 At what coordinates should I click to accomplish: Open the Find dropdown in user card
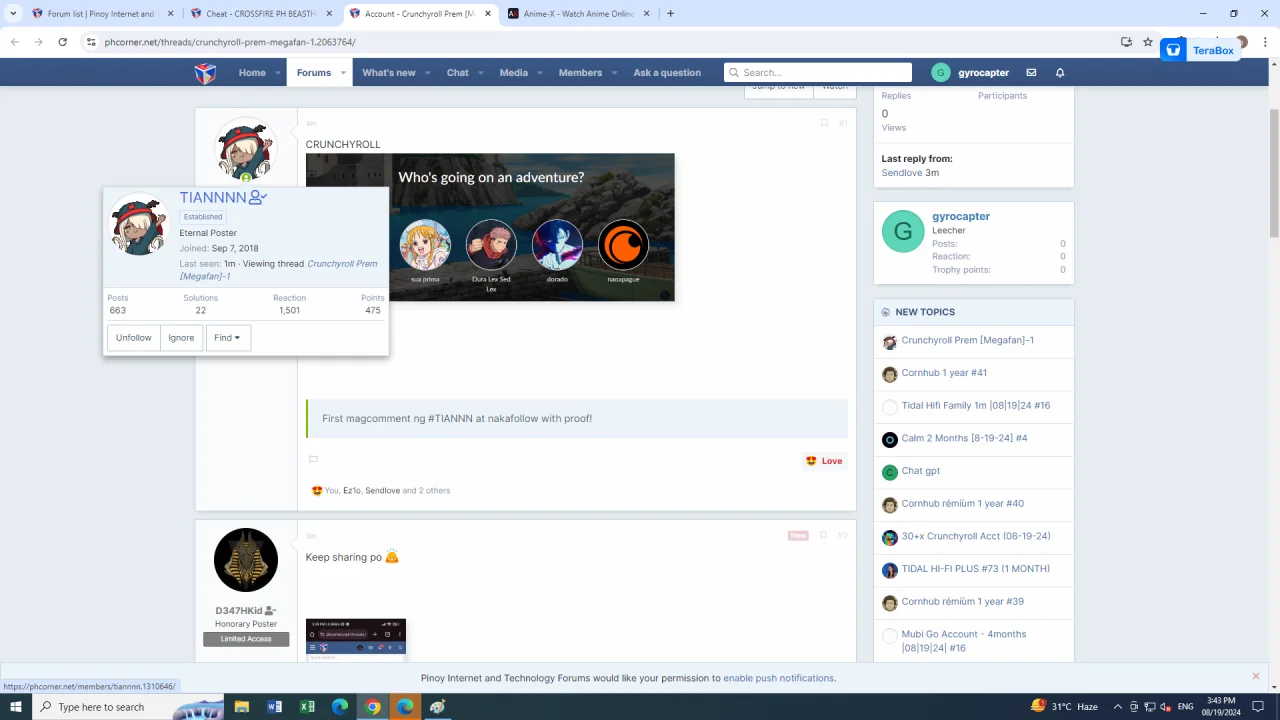[x=228, y=338]
